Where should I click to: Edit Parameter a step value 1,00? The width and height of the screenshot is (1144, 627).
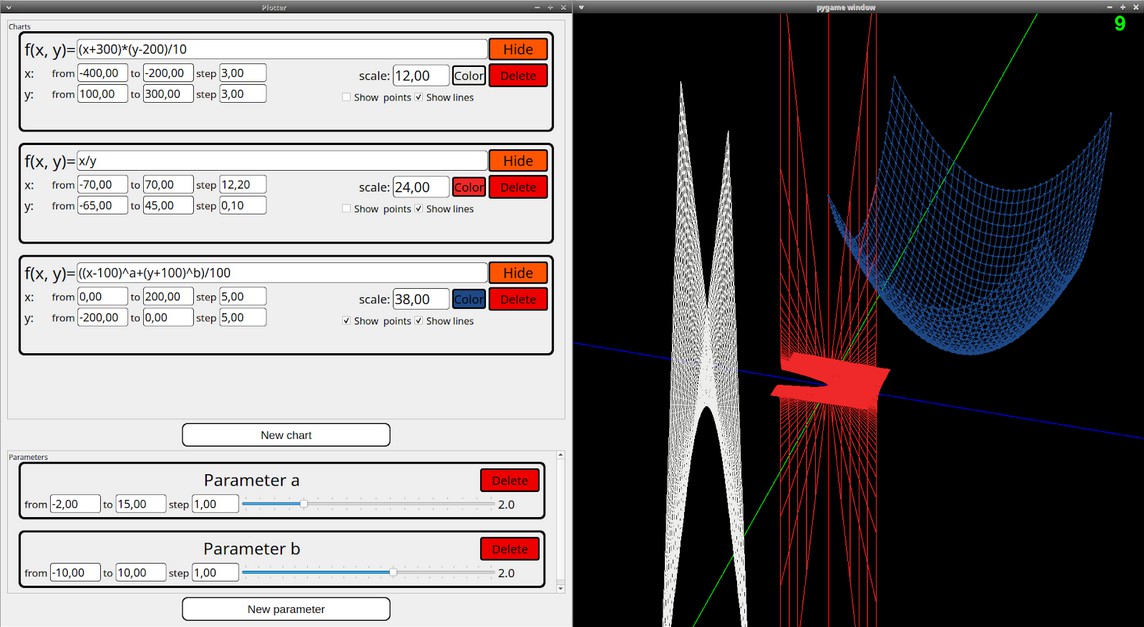pyautogui.click(x=215, y=504)
